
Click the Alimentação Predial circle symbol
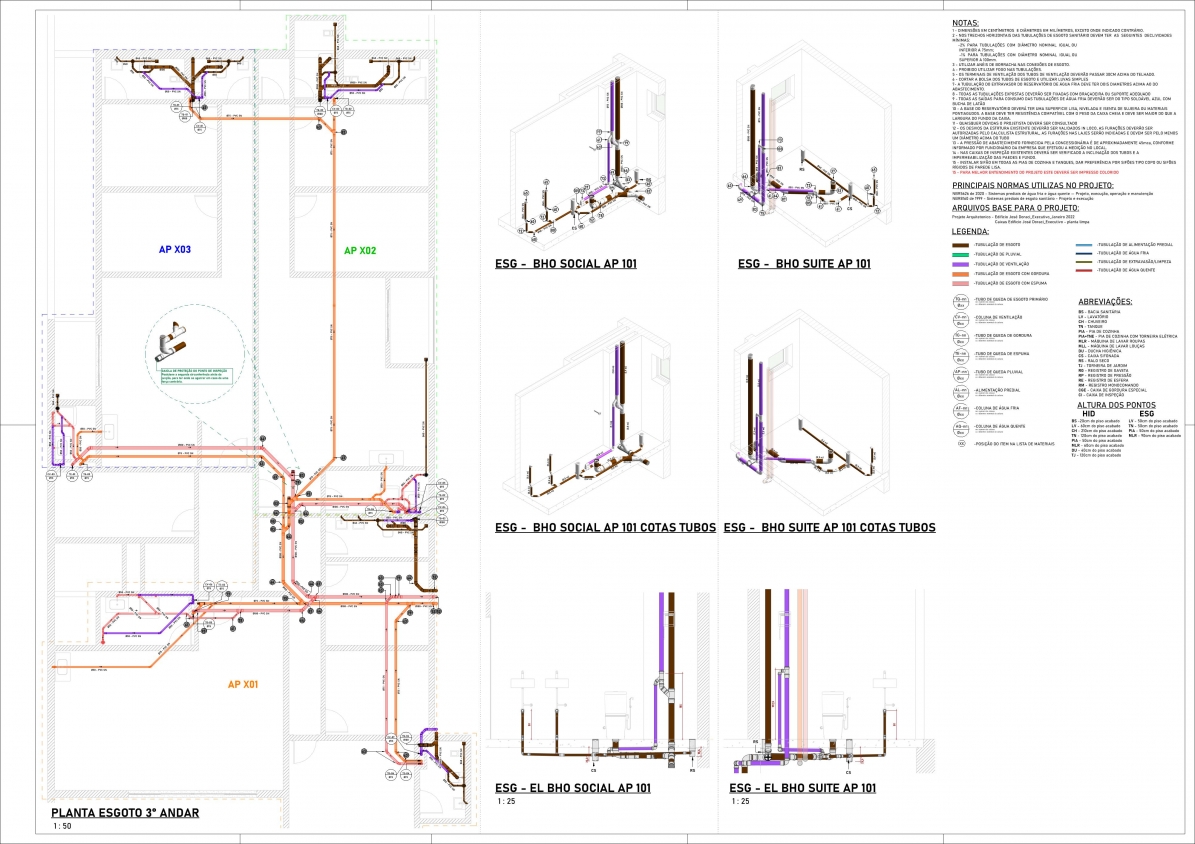click(960, 392)
